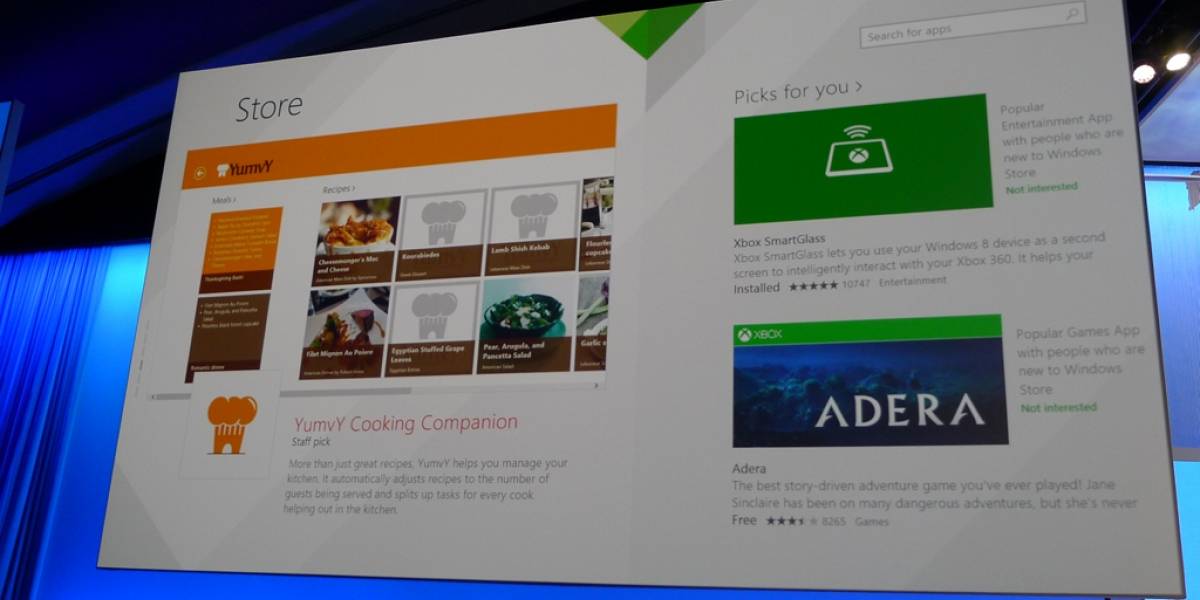
Task: Open the Picks for you section
Action: (x=798, y=91)
